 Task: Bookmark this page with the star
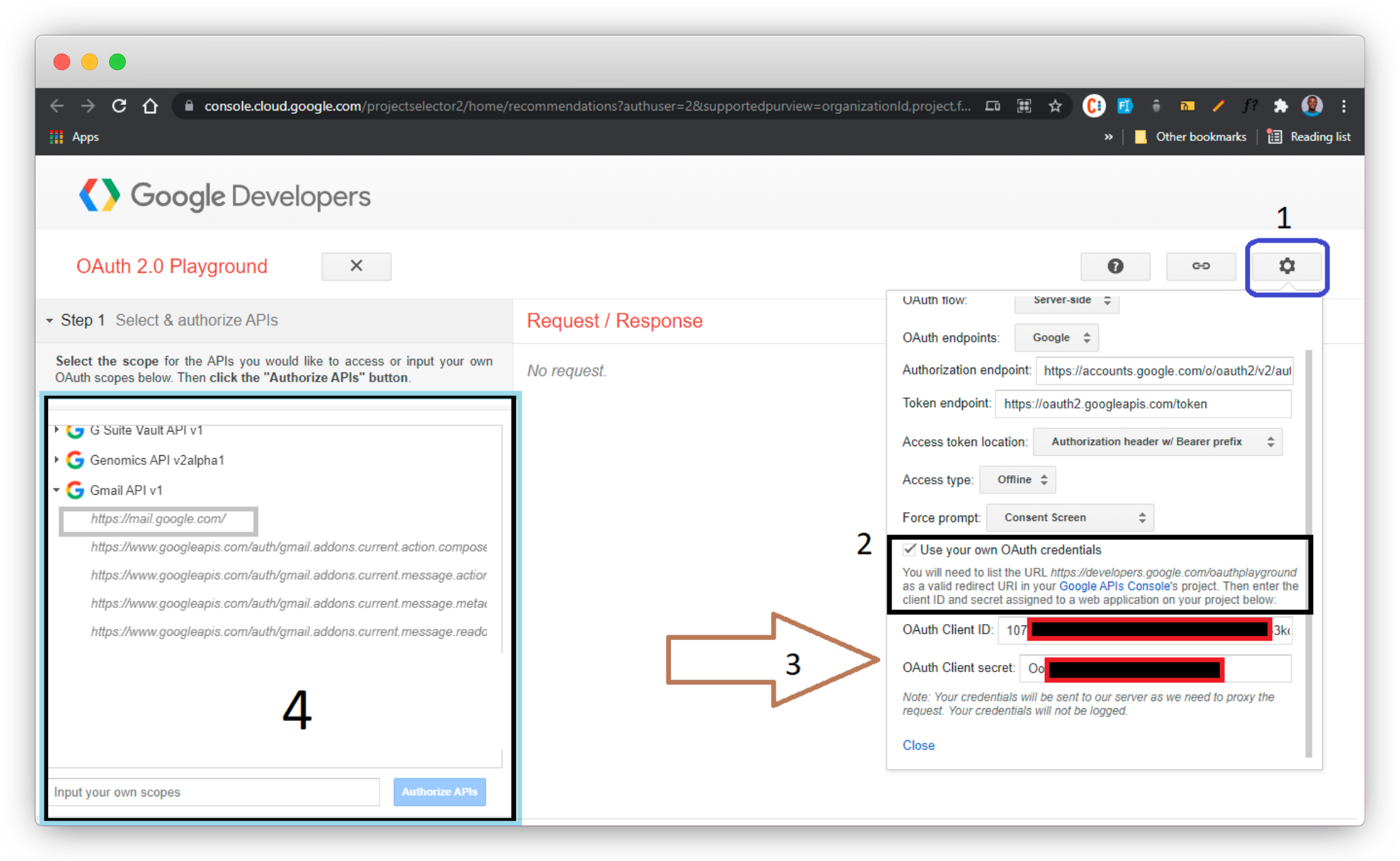(1055, 106)
